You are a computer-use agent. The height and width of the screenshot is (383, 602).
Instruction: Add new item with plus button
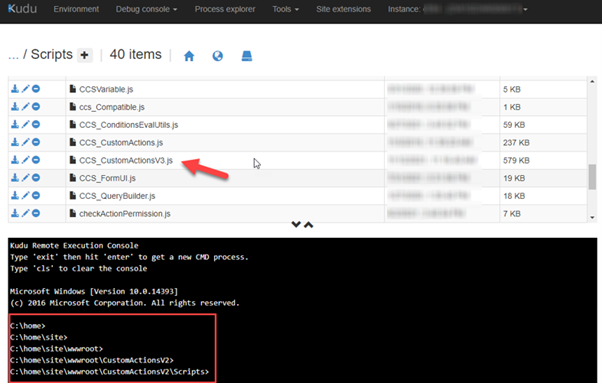tap(84, 55)
